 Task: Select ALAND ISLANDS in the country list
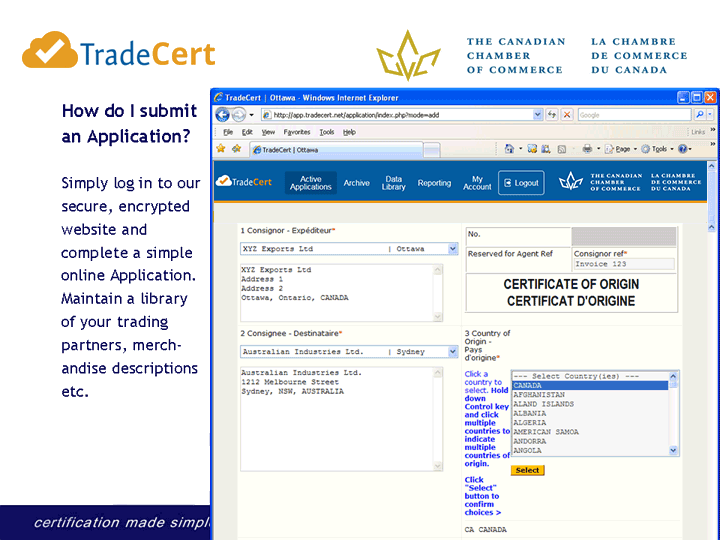point(590,404)
